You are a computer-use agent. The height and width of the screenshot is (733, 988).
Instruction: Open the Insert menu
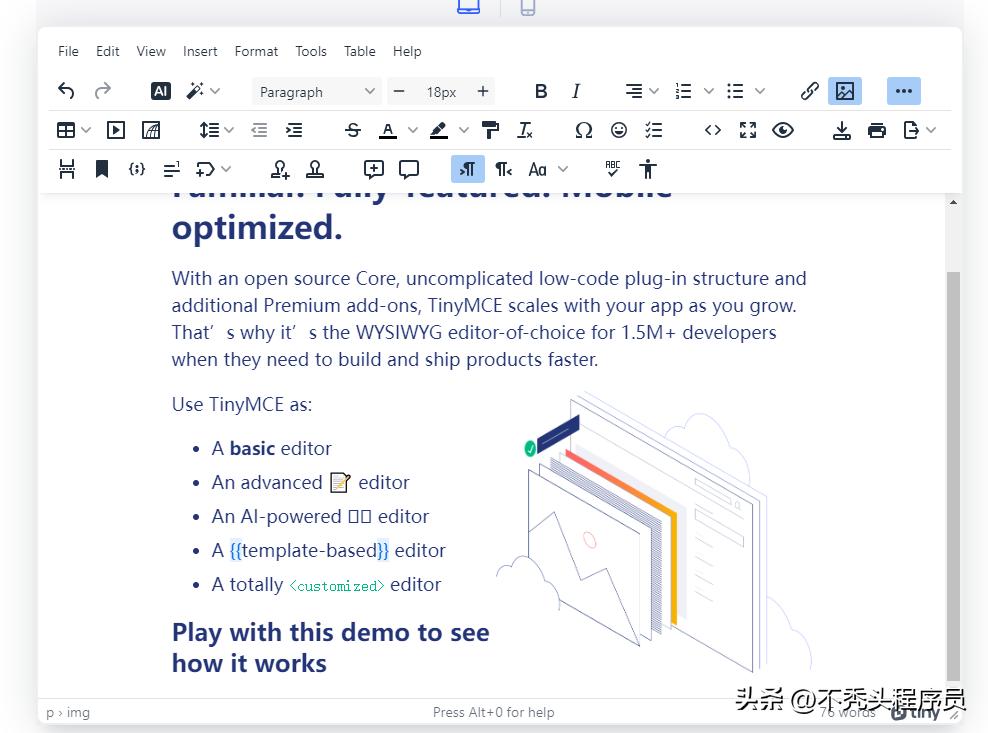200,51
